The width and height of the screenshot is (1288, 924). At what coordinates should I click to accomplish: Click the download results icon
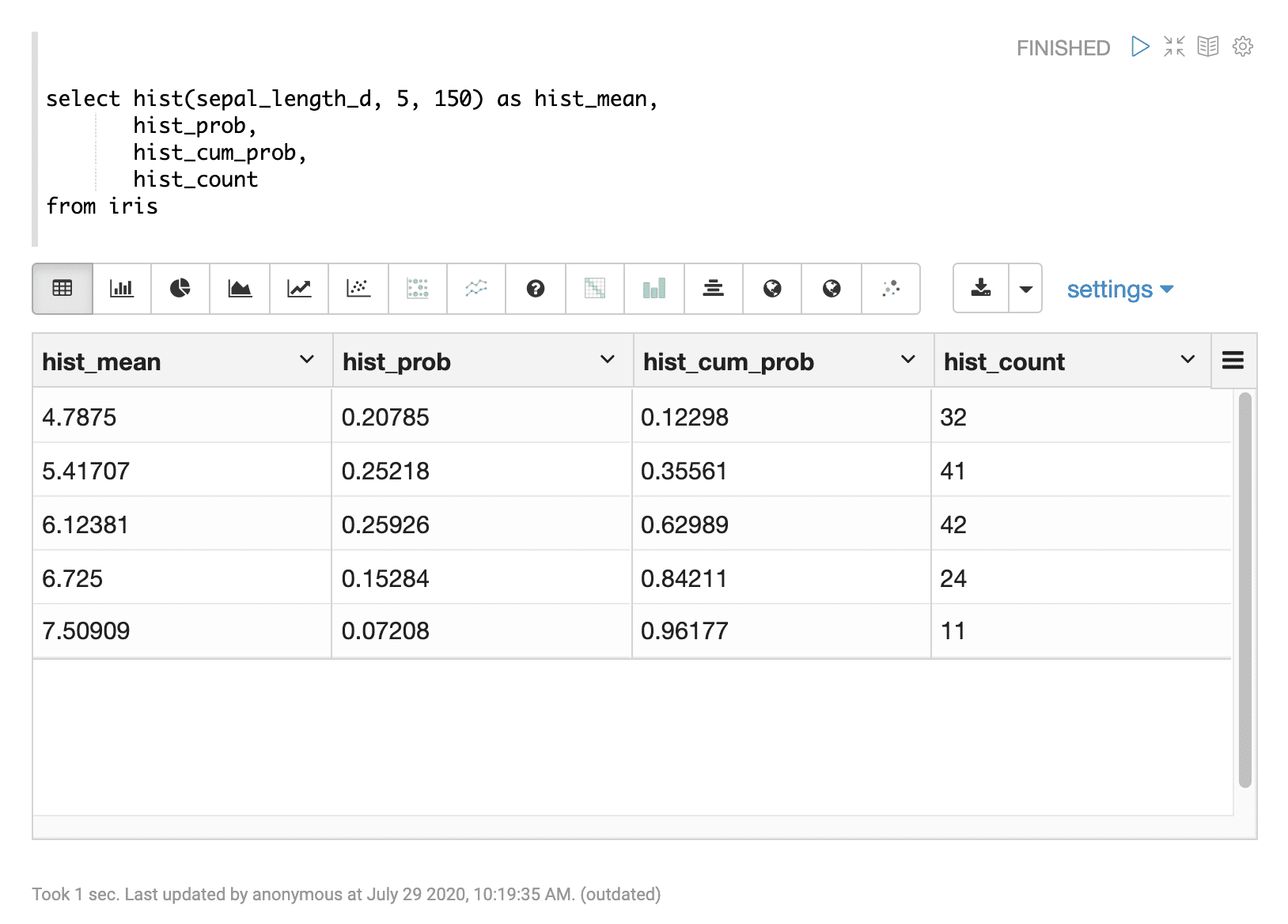click(x=981, y=289)
